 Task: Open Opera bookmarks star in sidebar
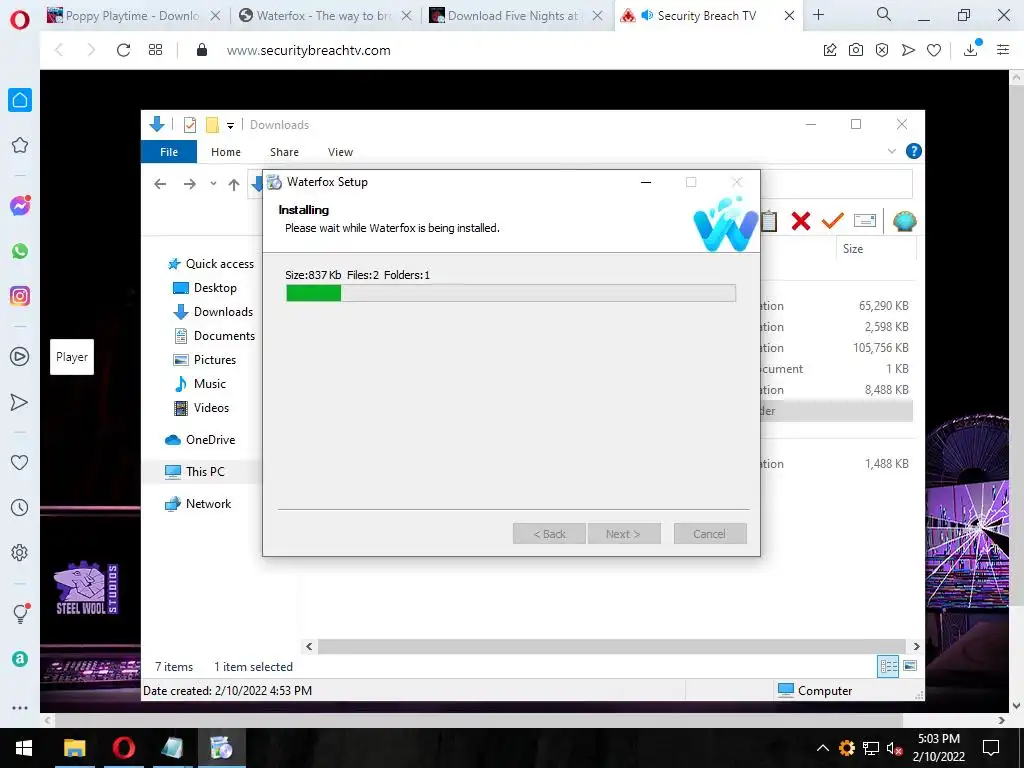pyautogui.click(x=20, y=145)
